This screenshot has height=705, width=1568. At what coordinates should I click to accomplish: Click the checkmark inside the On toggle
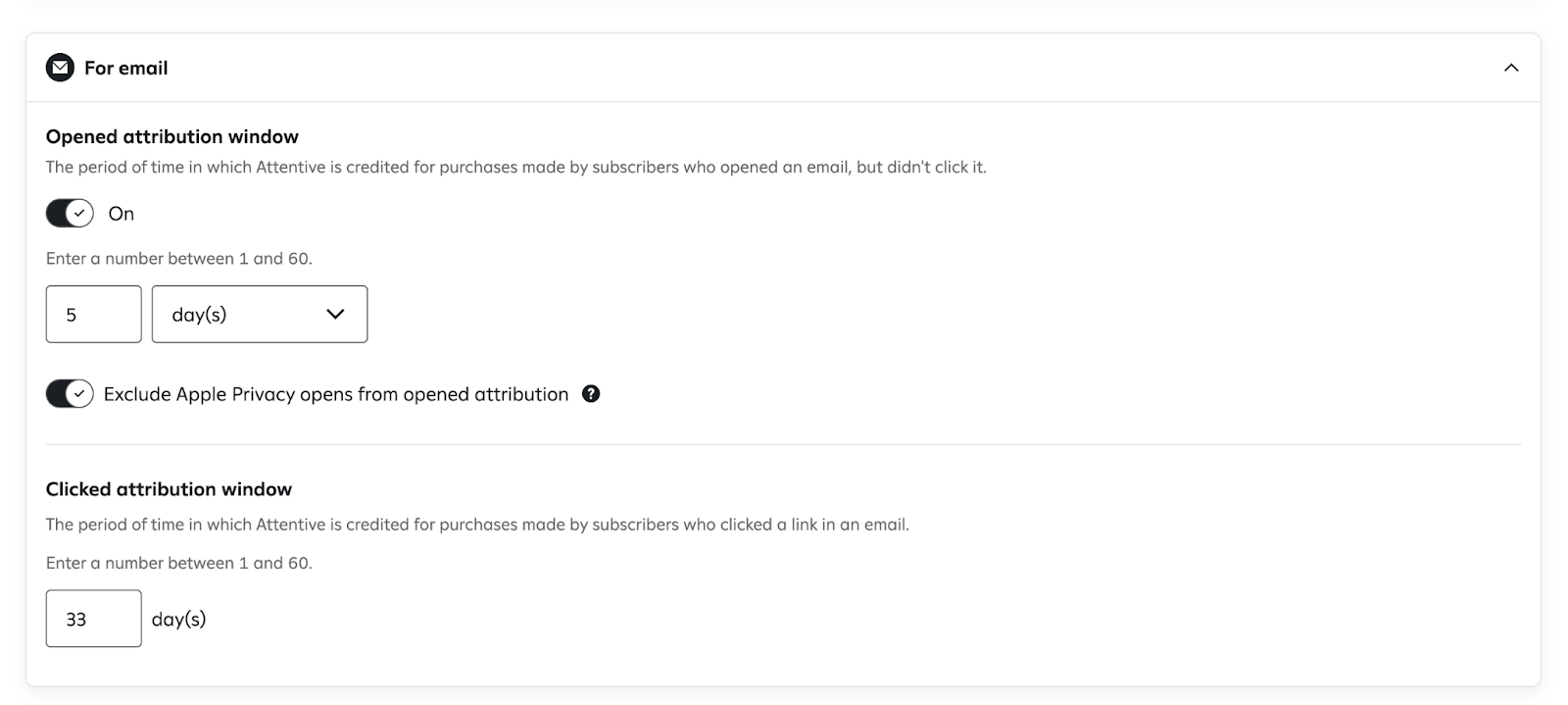click(x=78, y=212)
